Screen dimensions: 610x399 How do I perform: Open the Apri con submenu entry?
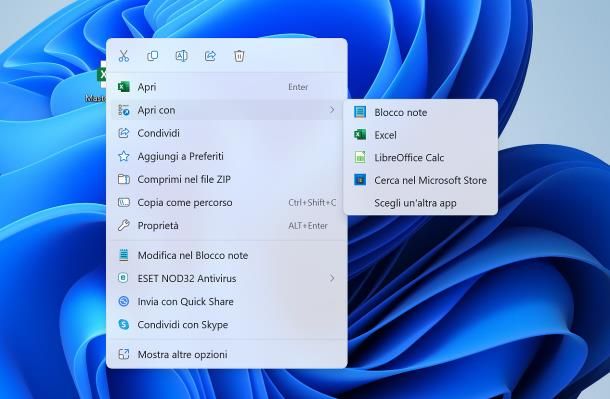[226, 110]
